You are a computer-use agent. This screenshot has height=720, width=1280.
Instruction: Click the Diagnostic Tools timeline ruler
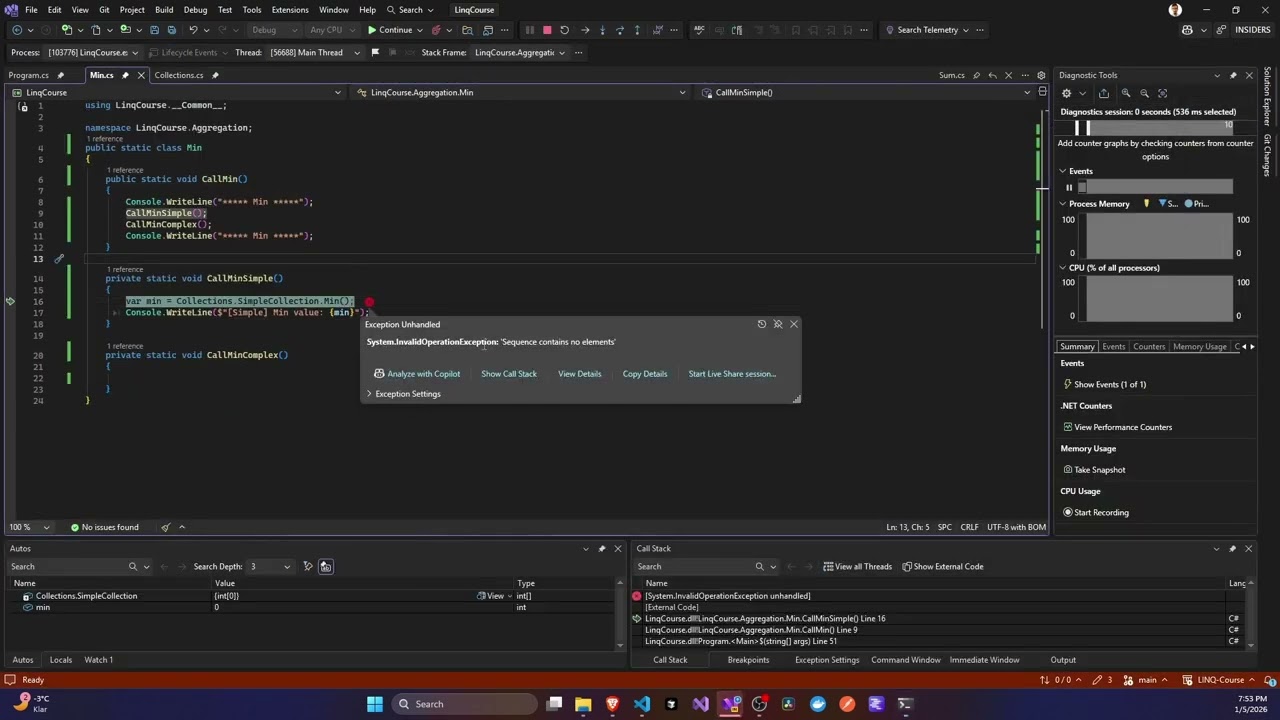[1153, 127]
